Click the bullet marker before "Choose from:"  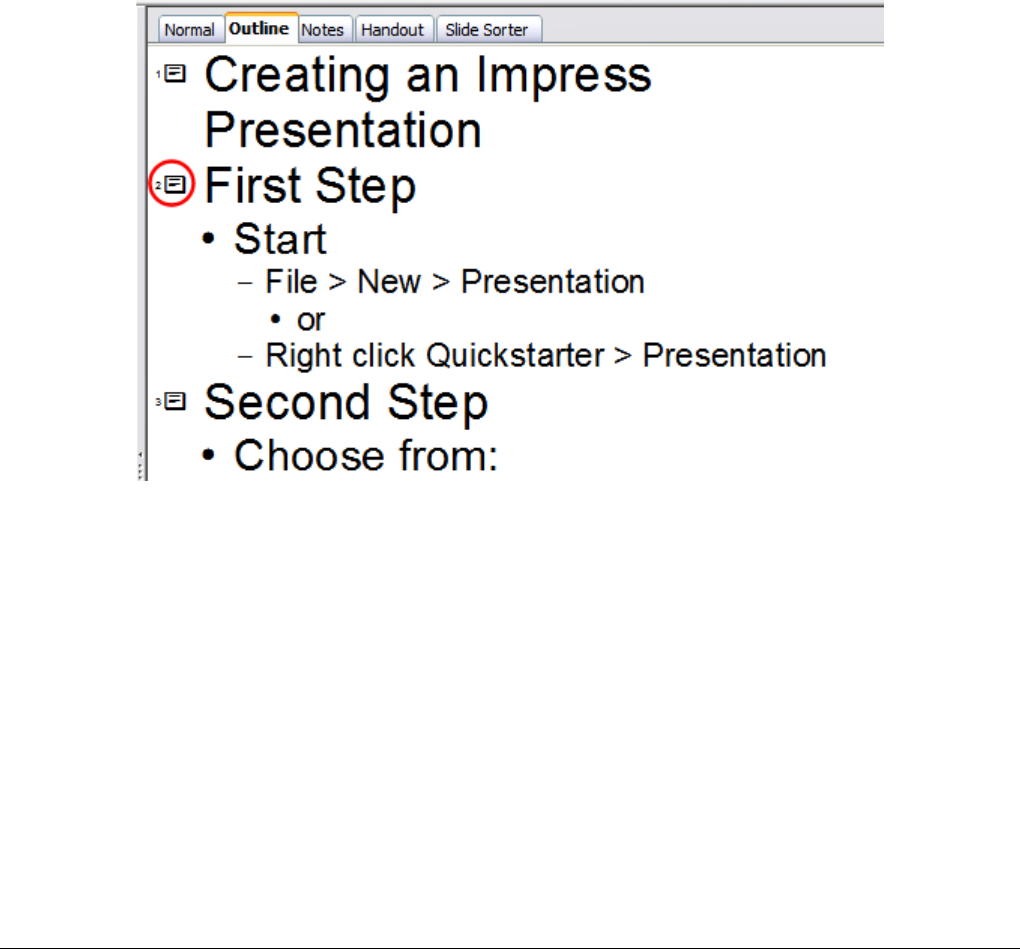[208, 456]
